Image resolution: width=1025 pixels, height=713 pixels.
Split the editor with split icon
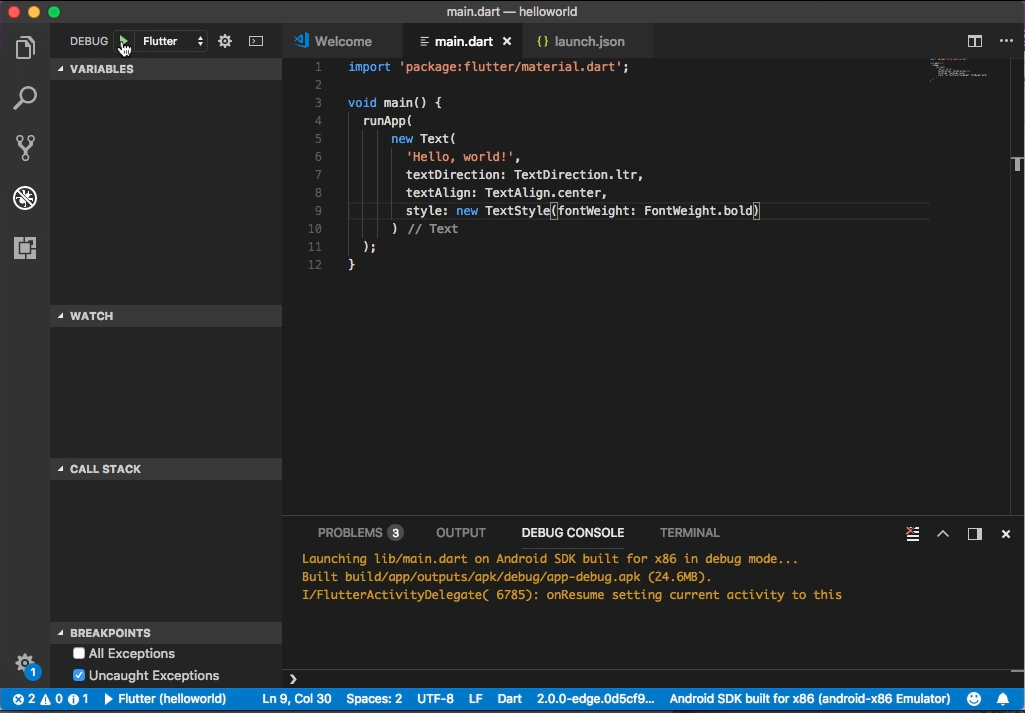click(x=975, y=41)
